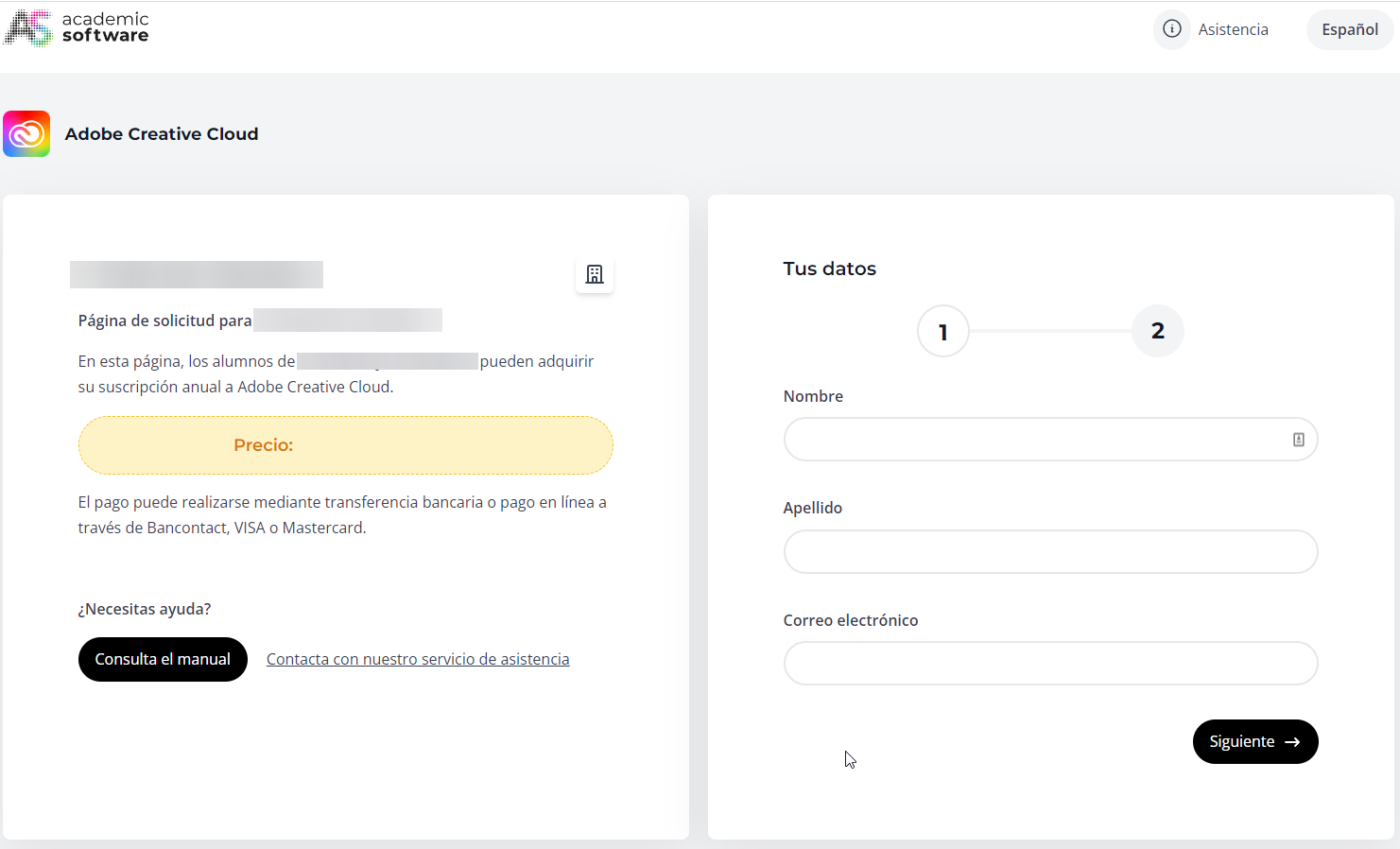Click the Consulta el manual button
Image resolution: width=1400 pixels, height=849 pixels.
tap(163, 659)
